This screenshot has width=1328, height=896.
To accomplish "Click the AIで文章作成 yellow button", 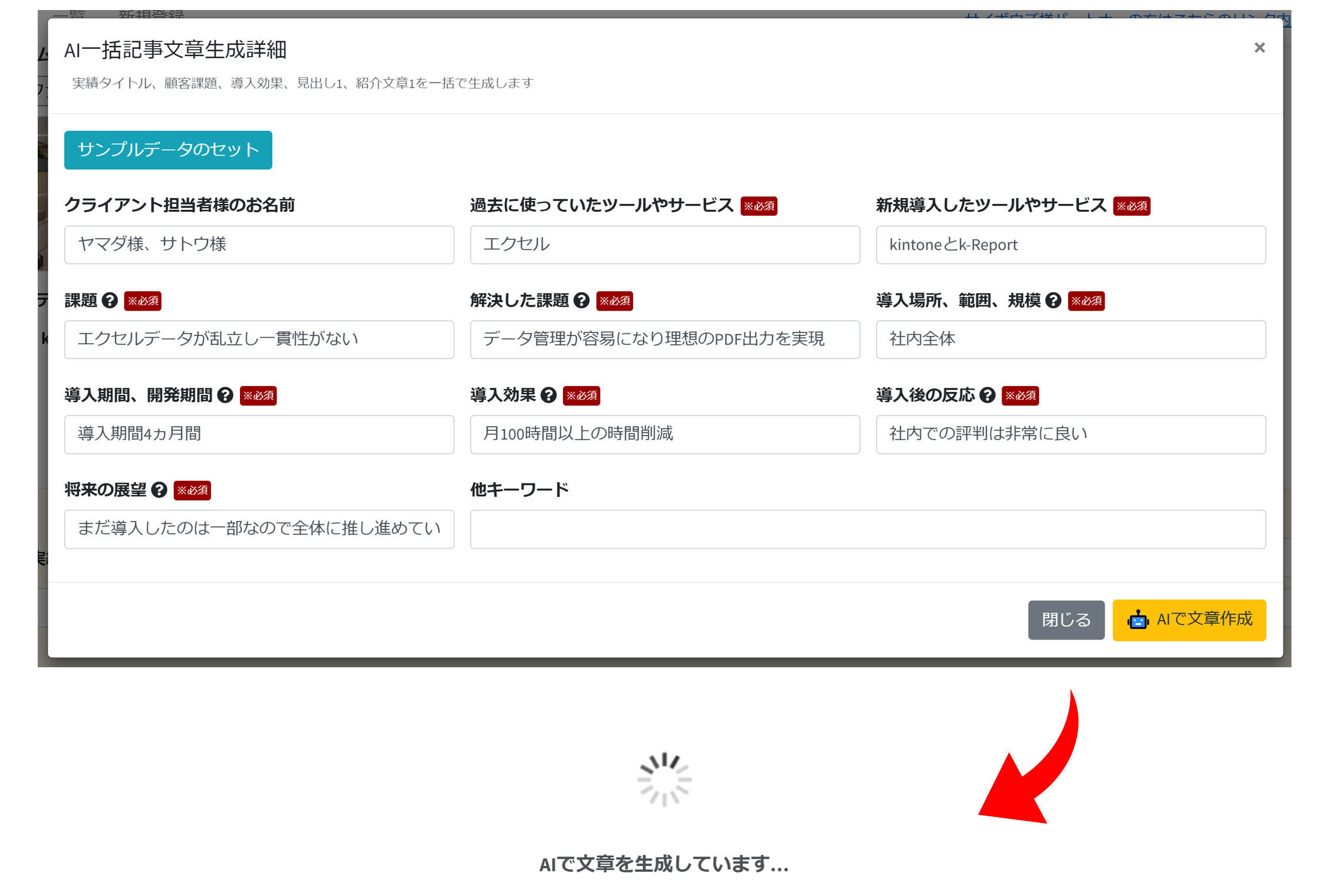I will (1188, 620).
